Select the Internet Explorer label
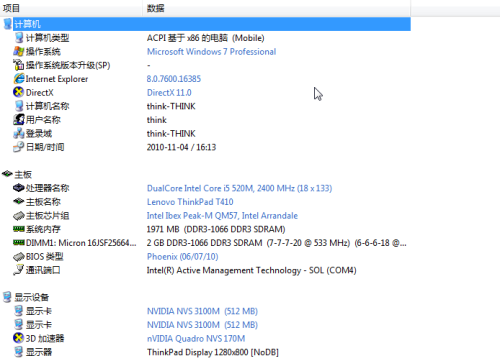500x361 pixels. coord(57,79)
